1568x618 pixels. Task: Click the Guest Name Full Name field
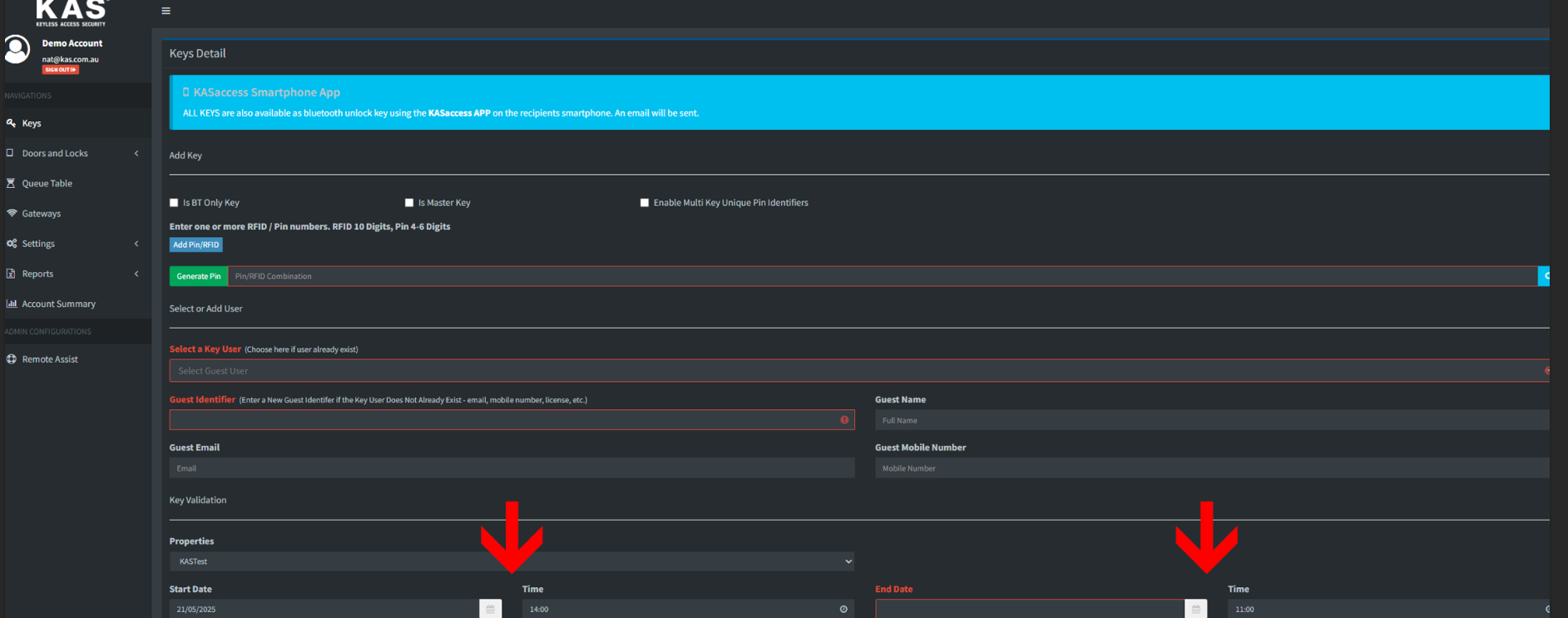(x=1212, y=420)
